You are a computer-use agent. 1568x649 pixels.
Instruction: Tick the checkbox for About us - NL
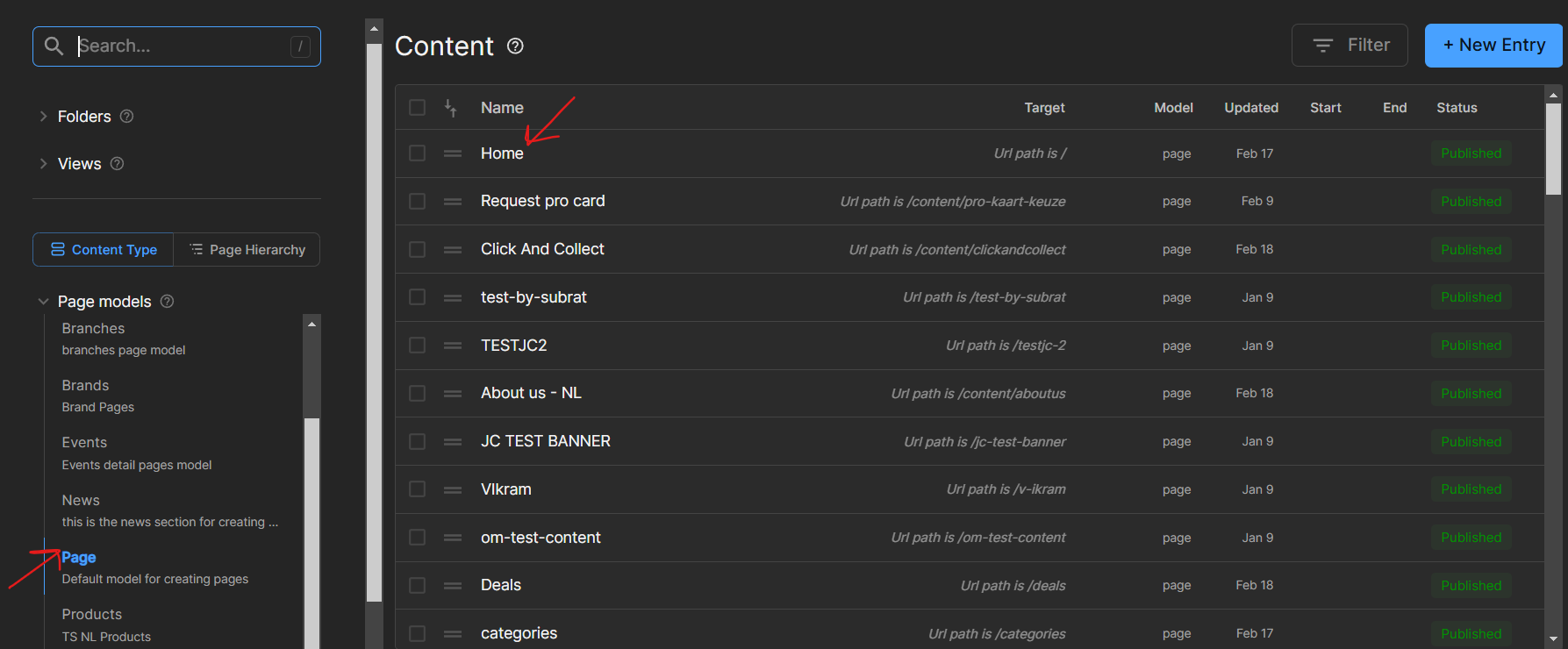point(418,394)
